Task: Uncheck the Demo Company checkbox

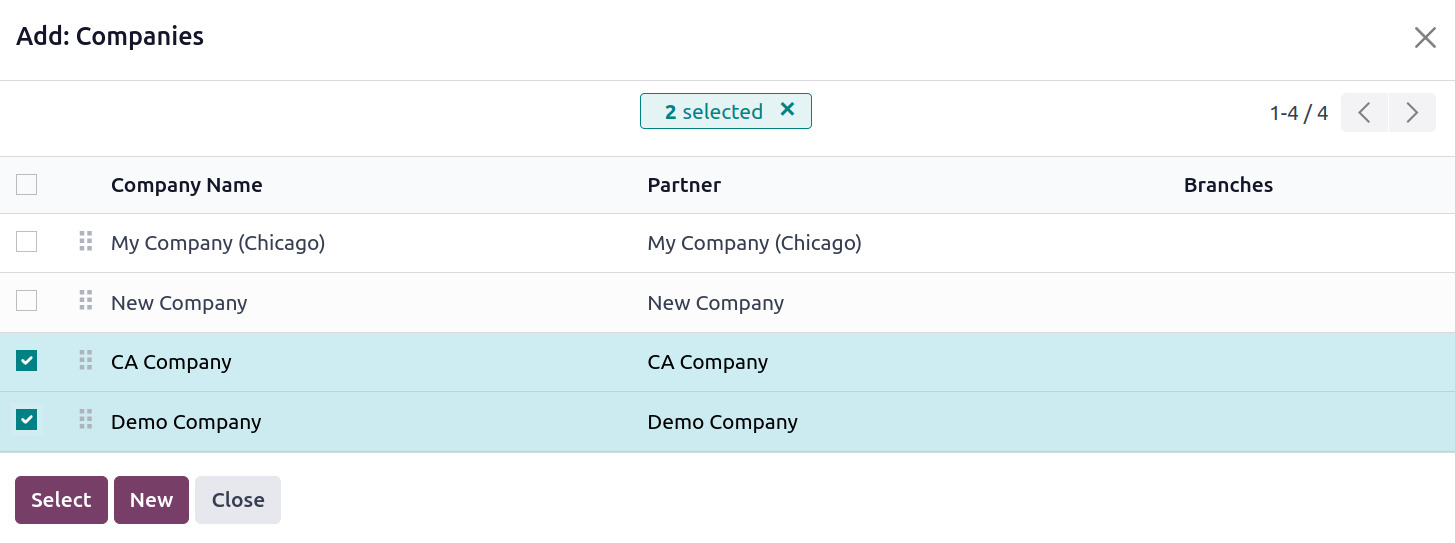Action: click(27, 420)
